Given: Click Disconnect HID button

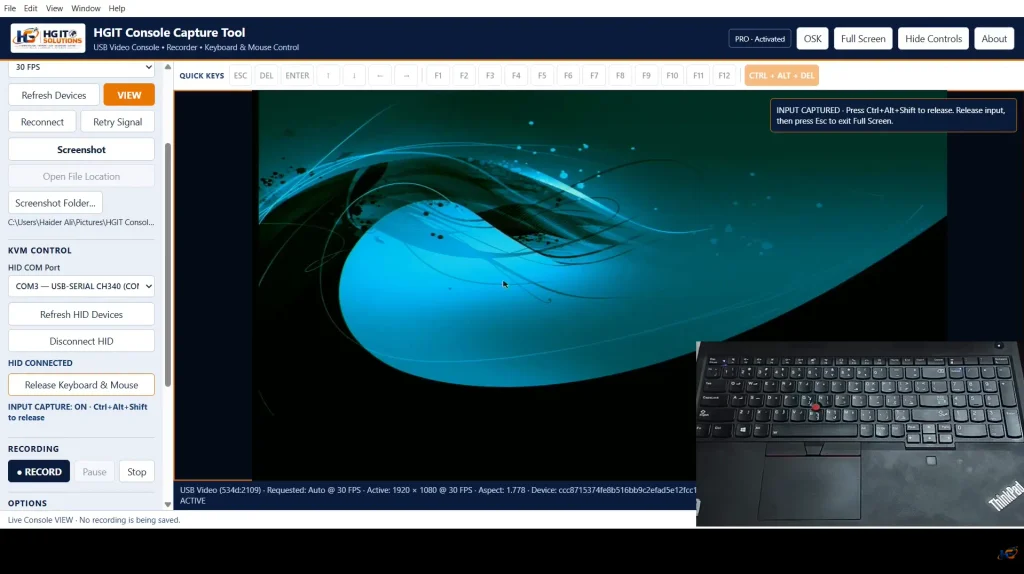Looking at the screenshot, I should [82, 341].
